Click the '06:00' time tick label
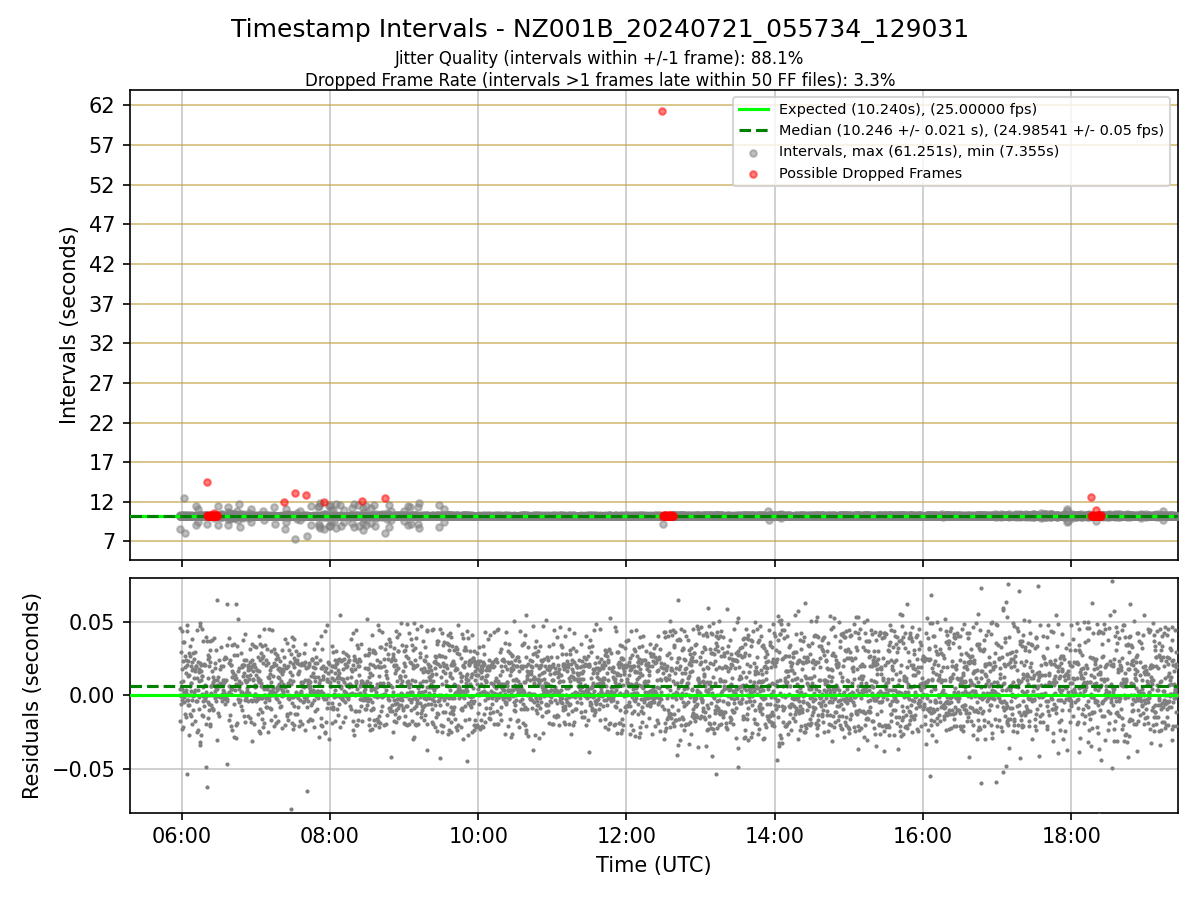Image resolution: width=1200 pixels, height=900 pixels. point(181,834)
